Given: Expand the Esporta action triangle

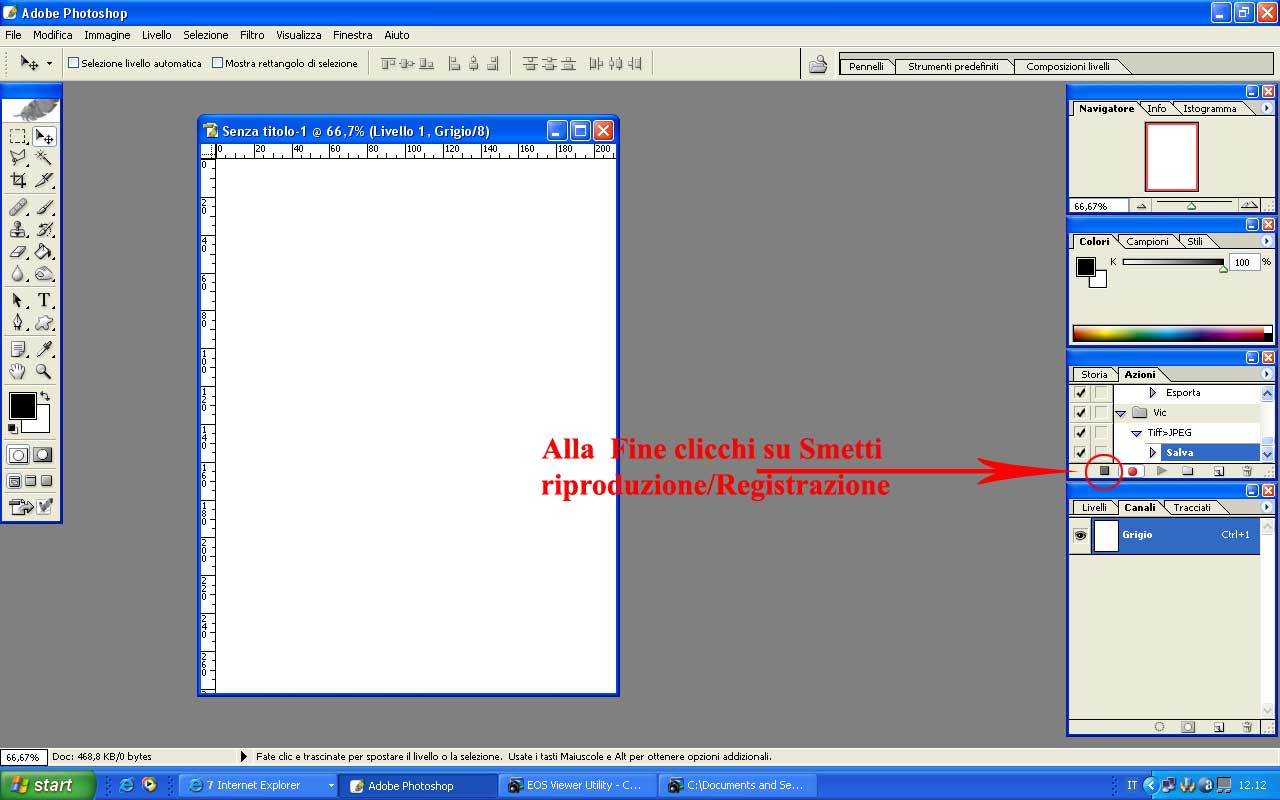Looking at the screenshot, I should click(x=1152, y=393).
